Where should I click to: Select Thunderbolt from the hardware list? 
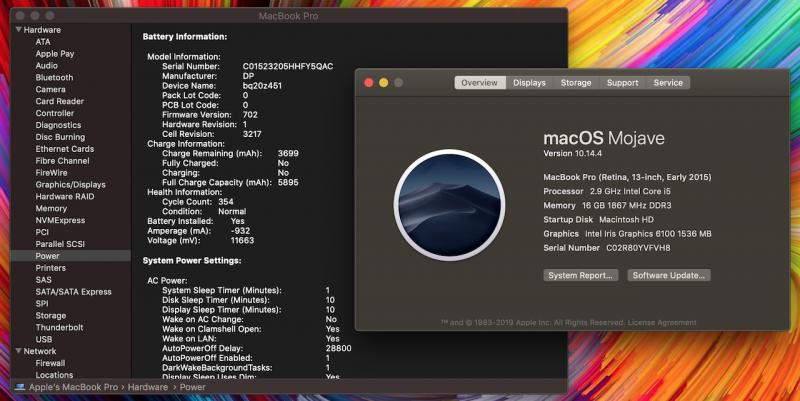click(x=59, y=327)
